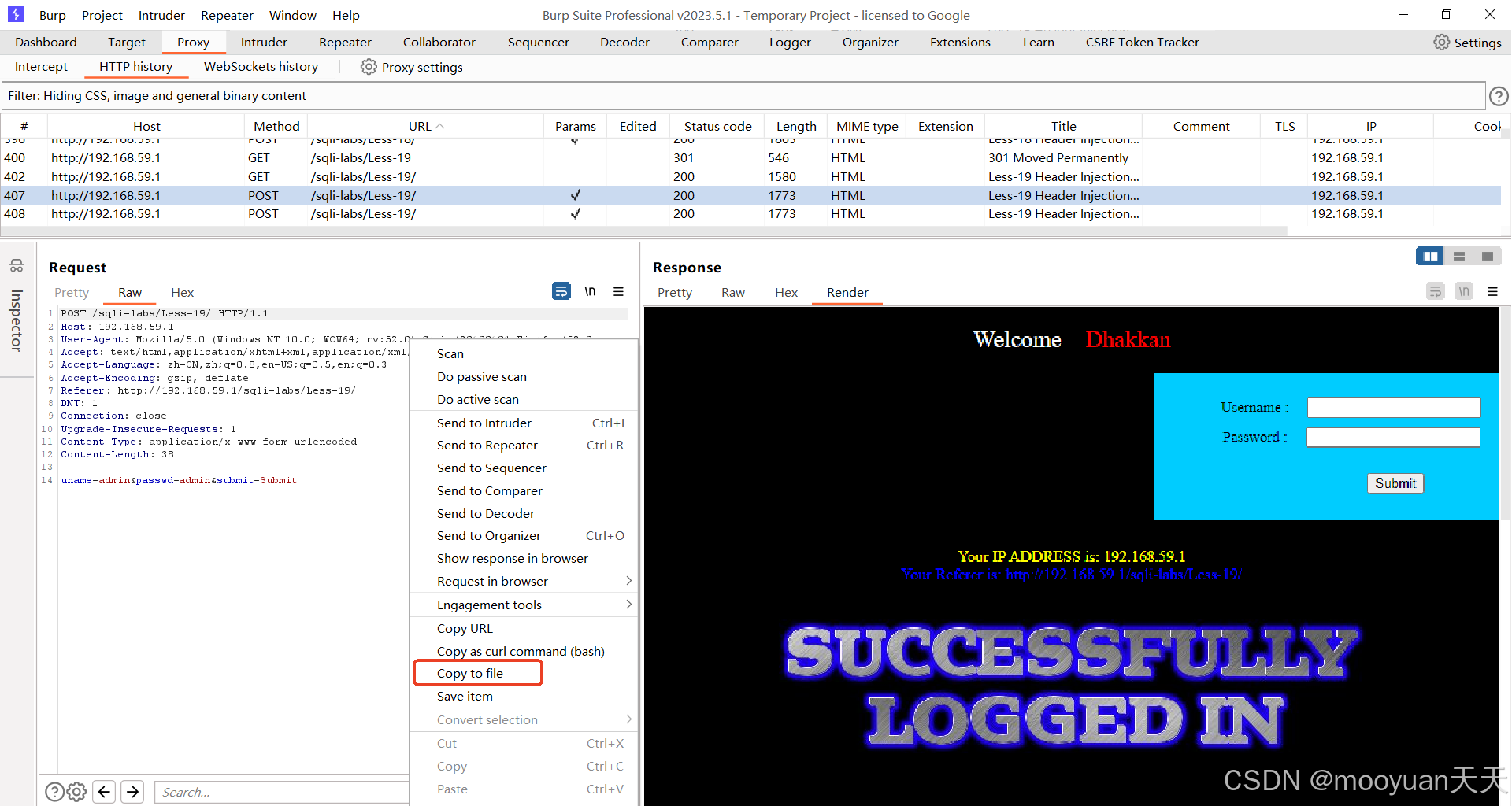Select single-panel layout for Request/Response
This screenshot has width=1512, height=806.
pyautogui.click(x=1487, y=256)
